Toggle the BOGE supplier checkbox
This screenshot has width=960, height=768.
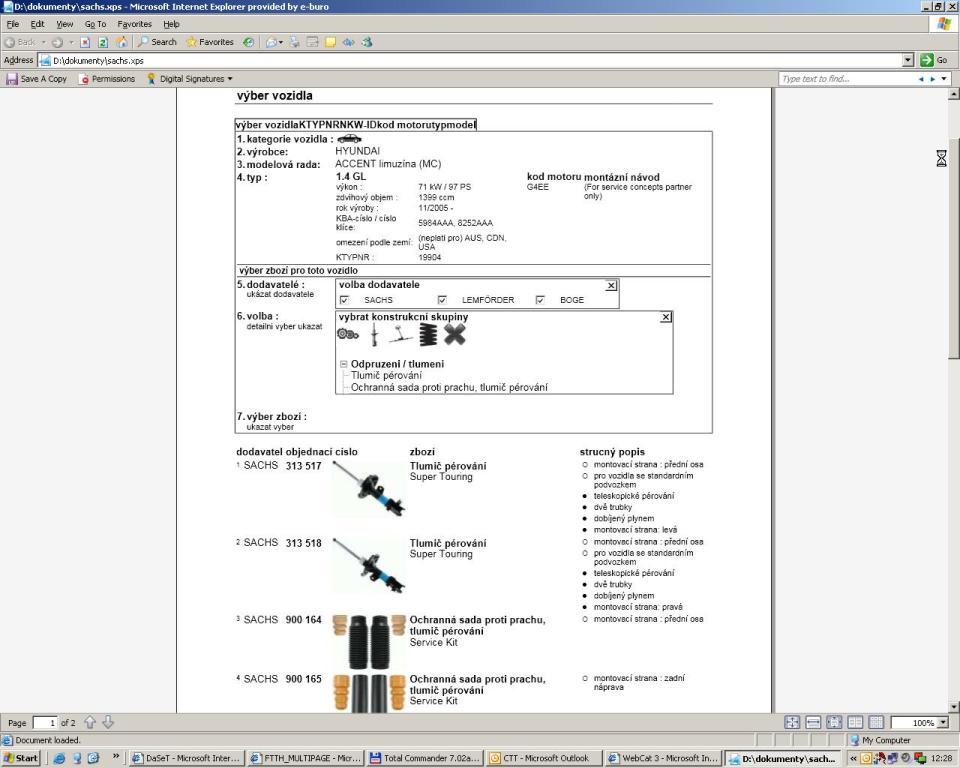click(540, 300)
